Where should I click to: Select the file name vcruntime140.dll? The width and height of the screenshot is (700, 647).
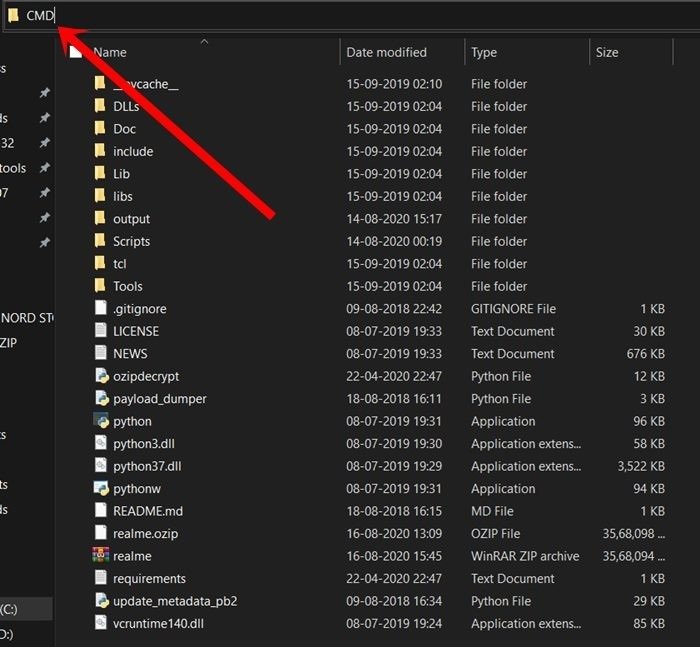click(x=158, y=623)
